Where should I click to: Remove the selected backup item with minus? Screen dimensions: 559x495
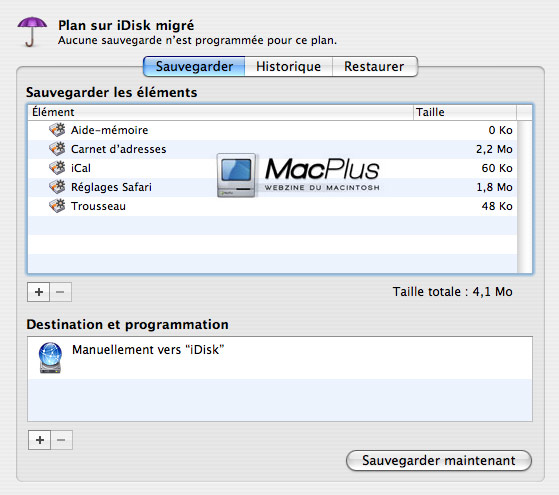point(61,292)
